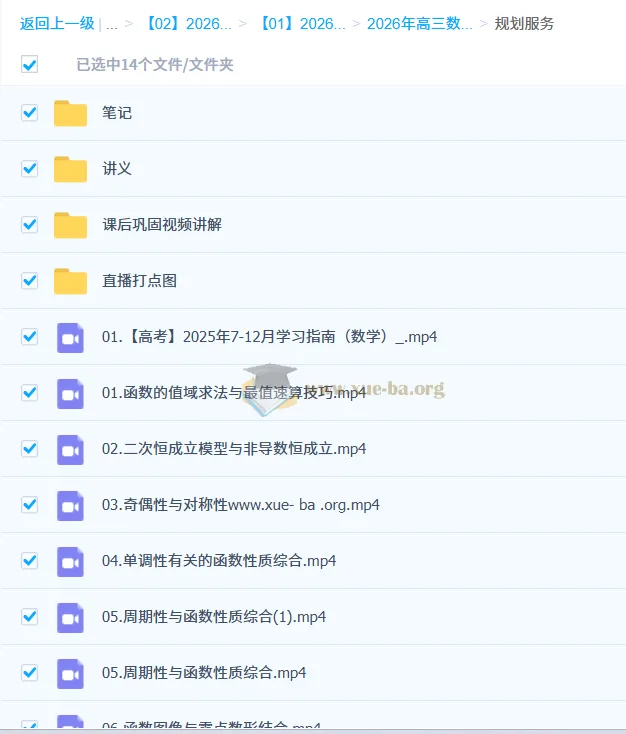The image size is (626, 734).
Task: Open folder name 课后巩固视频讲解
Action: click(162, 225)
